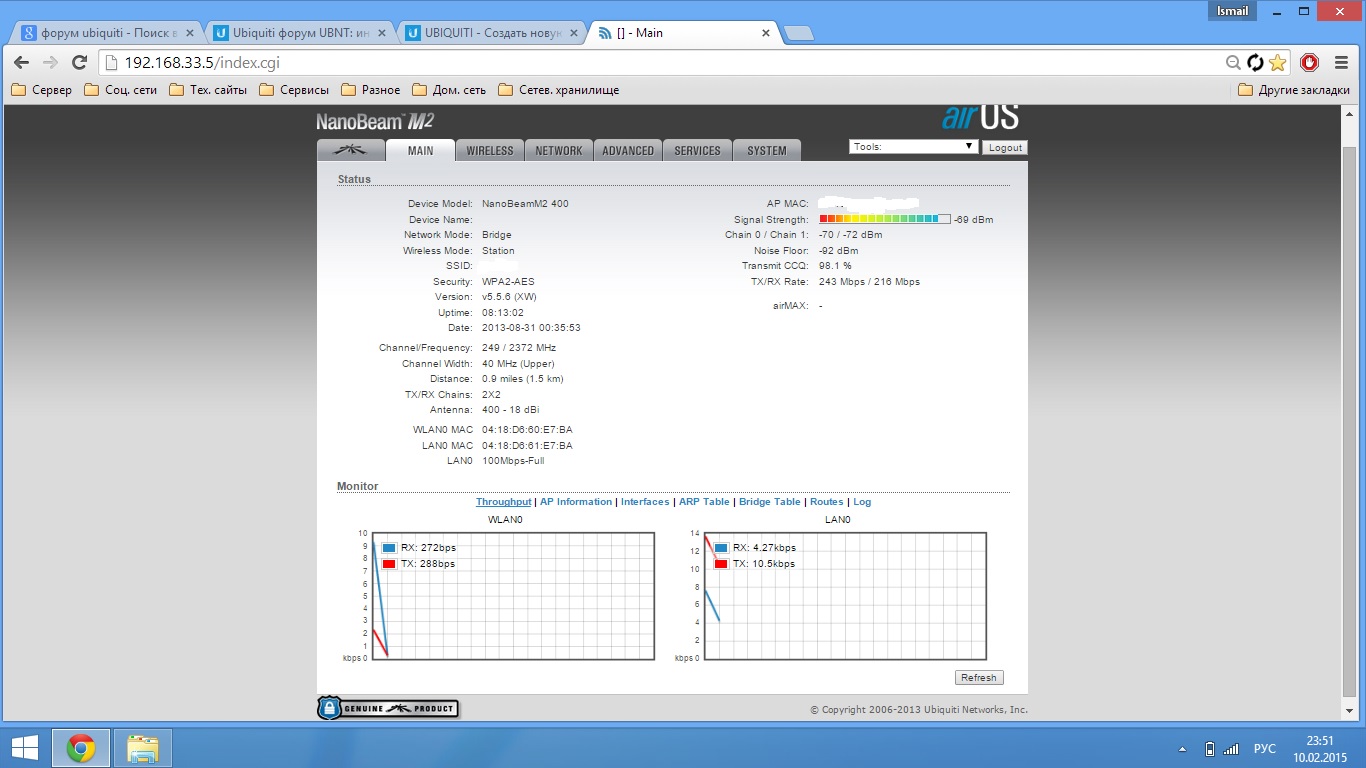Screen dimensions: 1366x768
Task: Open the 'Соц. сети' bookmarks folder
Action: (120, 90)
